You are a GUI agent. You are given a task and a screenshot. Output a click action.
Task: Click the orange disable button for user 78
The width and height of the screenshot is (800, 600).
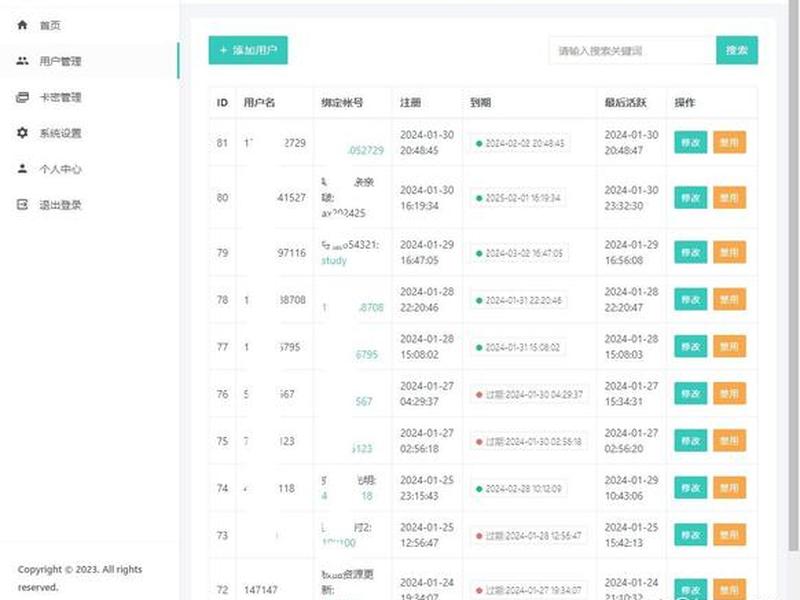(x=729, y=299)
